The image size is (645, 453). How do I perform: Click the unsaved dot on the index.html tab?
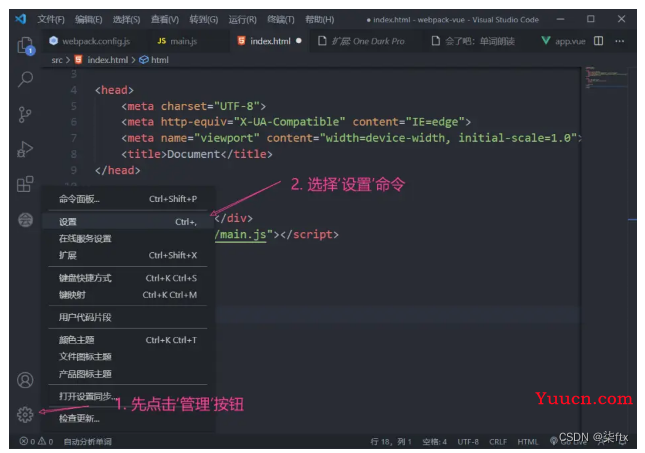coord(299,41)
